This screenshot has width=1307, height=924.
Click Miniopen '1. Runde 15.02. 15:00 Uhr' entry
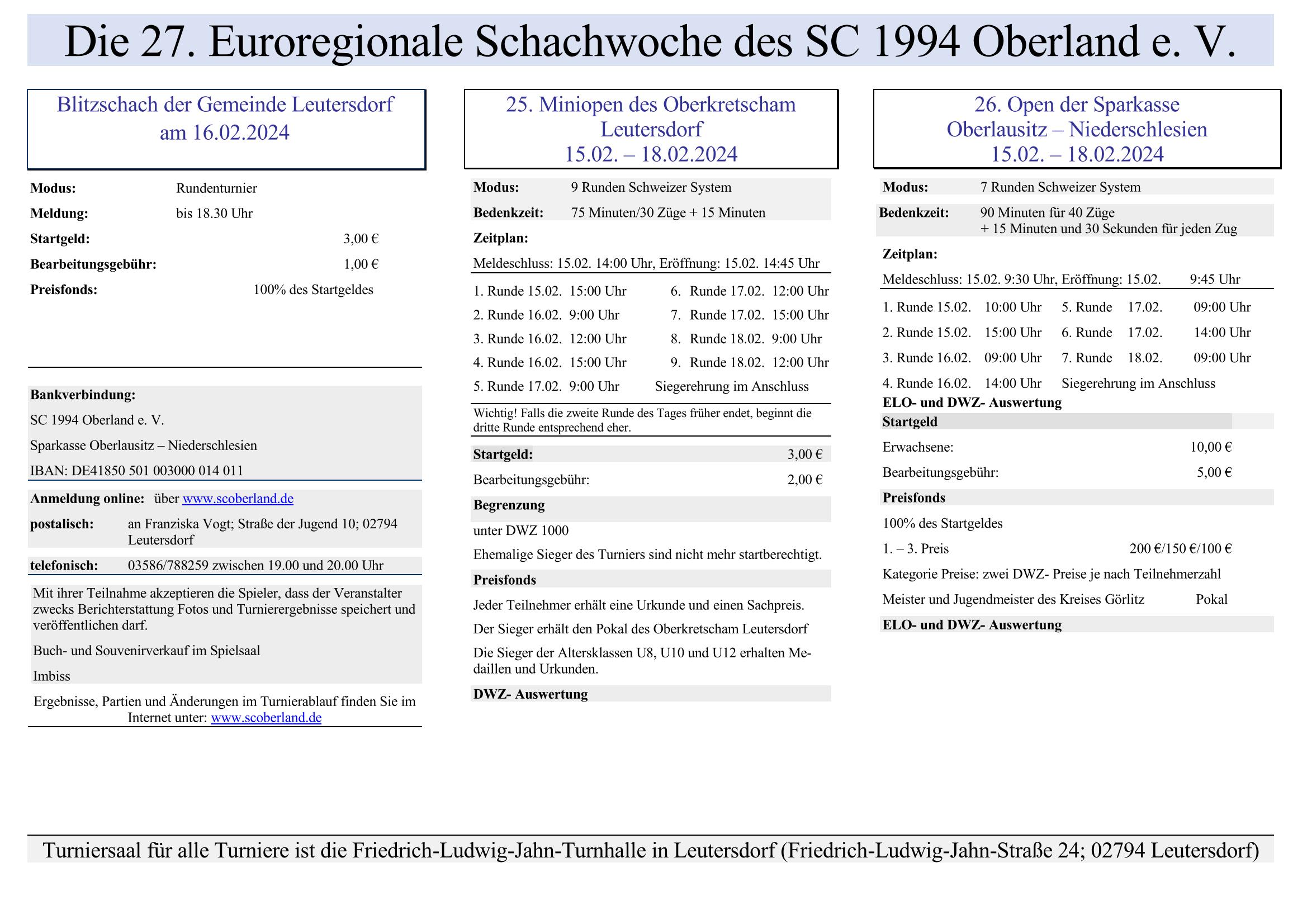(550, 291)
